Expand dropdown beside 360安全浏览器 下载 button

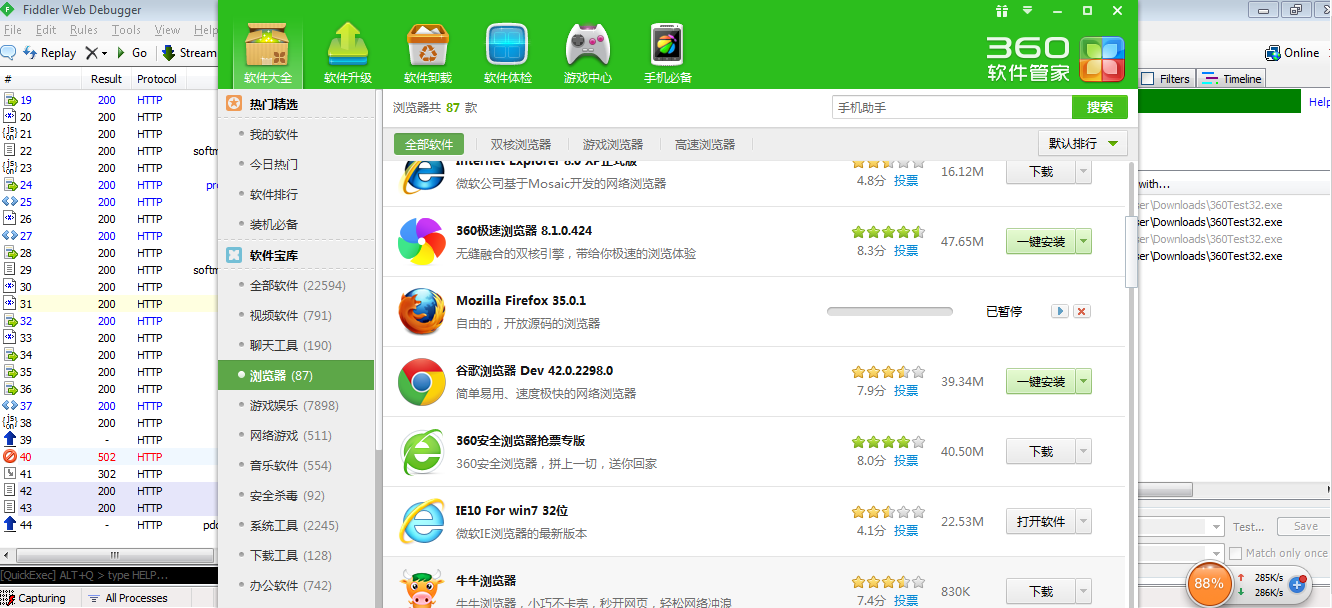(1083, 451)
